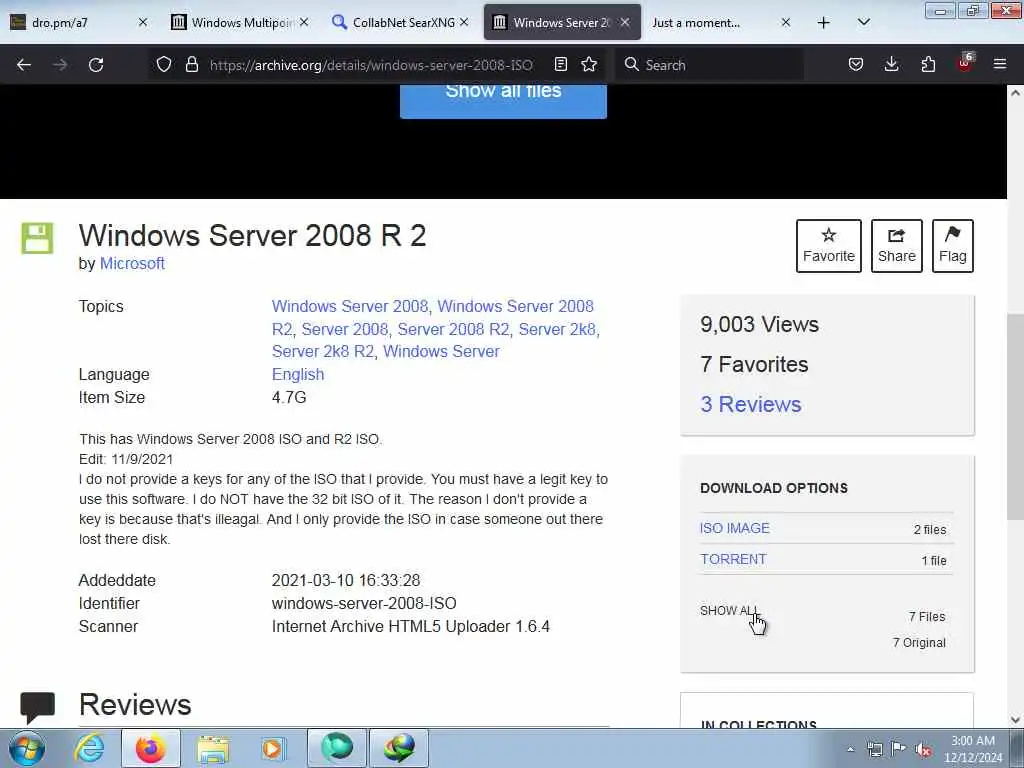Click the Firefox taskbar icon
This screenshot has width=1024, height=768.
151,748
